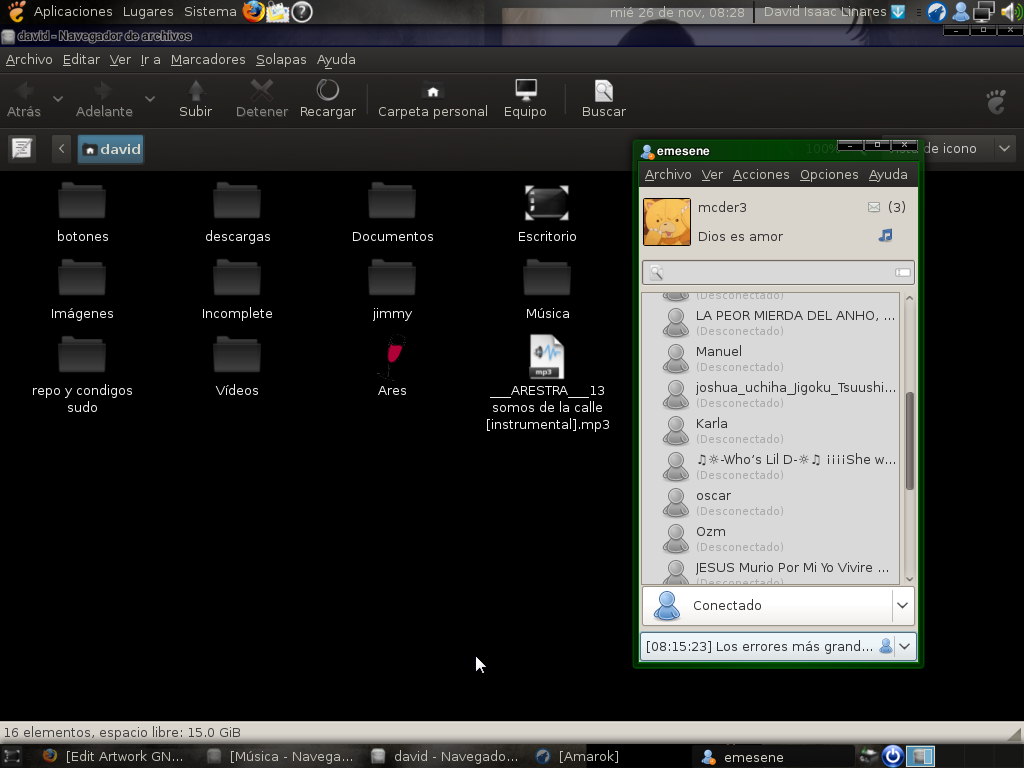The width and height of the screenshot is (1024, 768).
Task: Open the Atrás history dropdown arrow
Action: [58, 99]
